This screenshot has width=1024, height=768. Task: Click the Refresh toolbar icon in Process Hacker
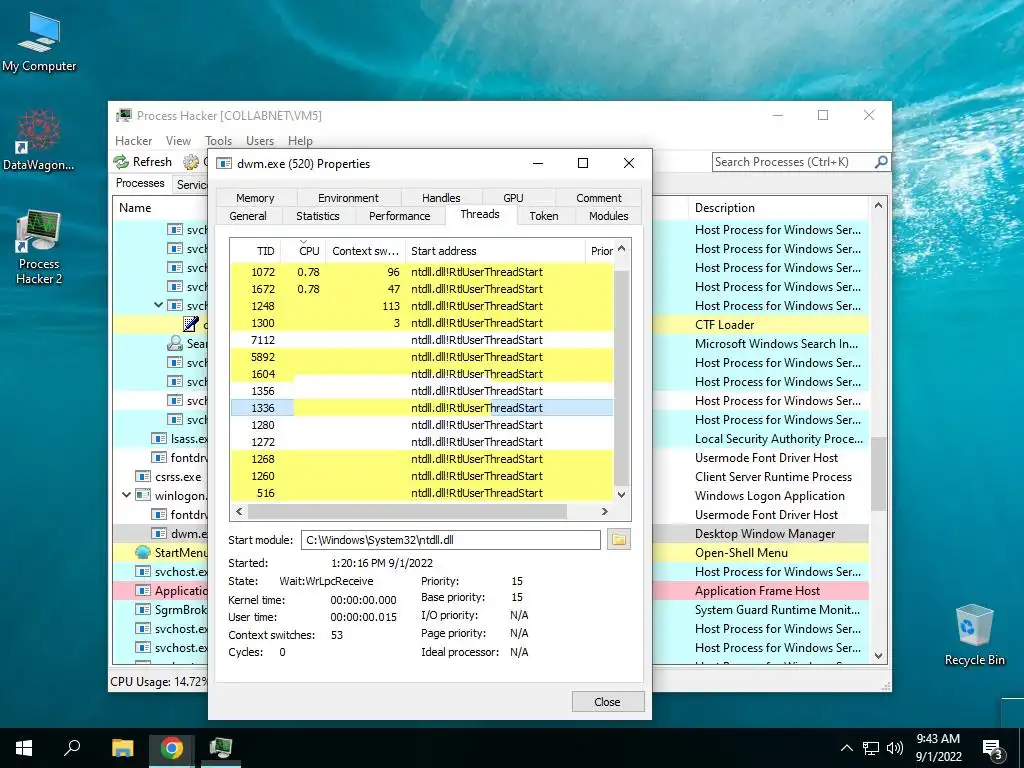(121, 161)
